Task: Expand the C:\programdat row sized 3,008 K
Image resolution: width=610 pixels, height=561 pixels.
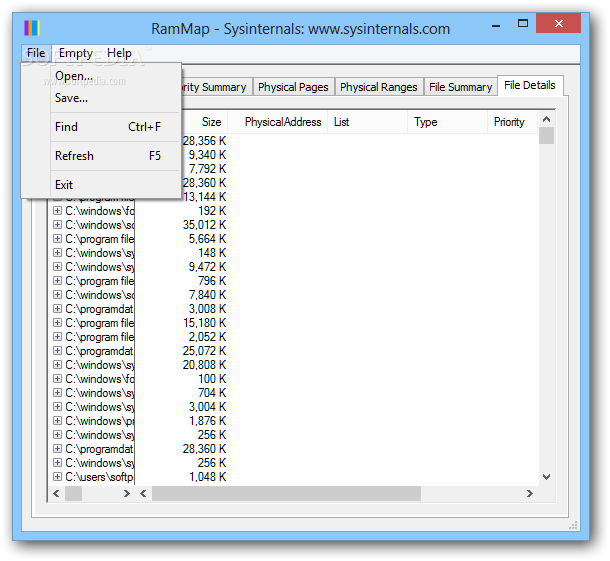Action: tap(57, 309)
